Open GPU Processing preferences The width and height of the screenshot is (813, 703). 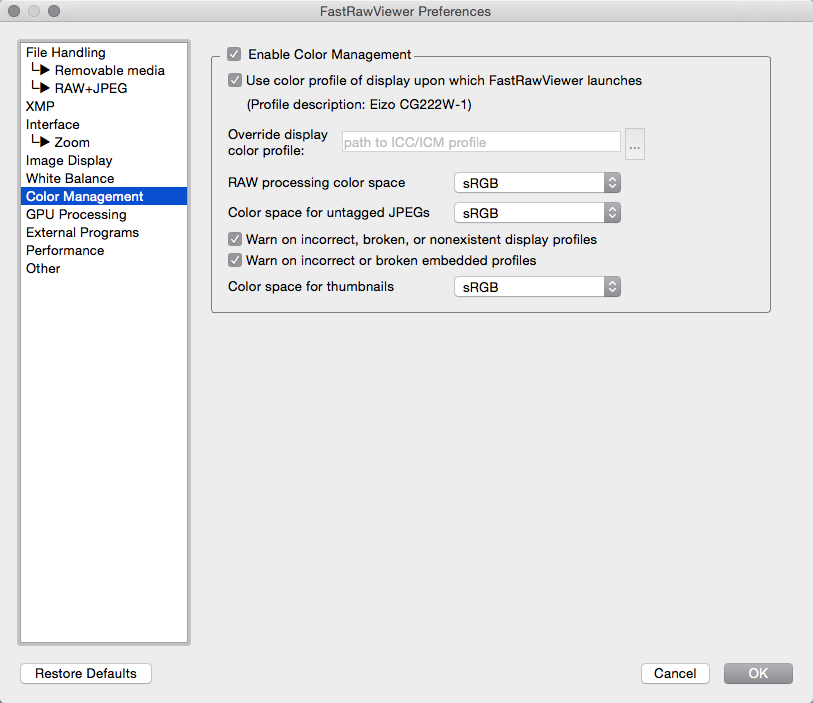tap(104, 214)
